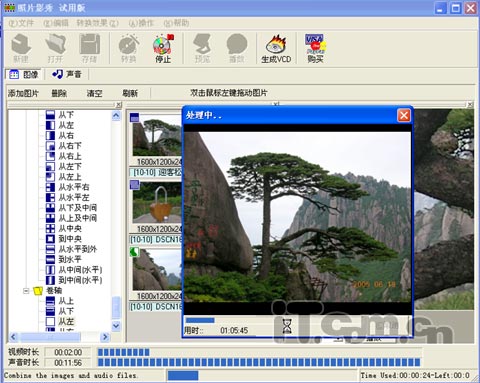Click the horizontal scrollbar left arrow
Image resolution: width=480 pixels, height=383 pixels.
pyautogui.click(x=13, y=337)
